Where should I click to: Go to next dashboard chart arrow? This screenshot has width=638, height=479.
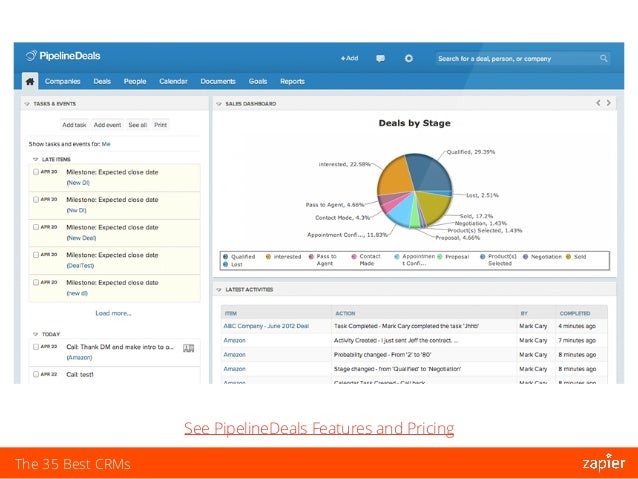click(609, 103)
